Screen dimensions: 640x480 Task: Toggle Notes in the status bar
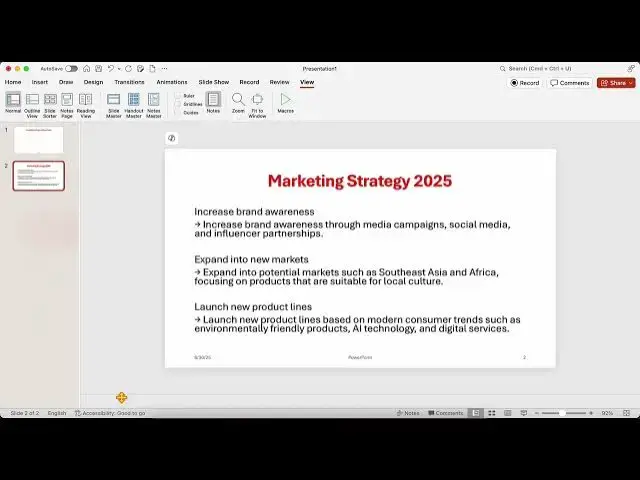pos(408,413)
